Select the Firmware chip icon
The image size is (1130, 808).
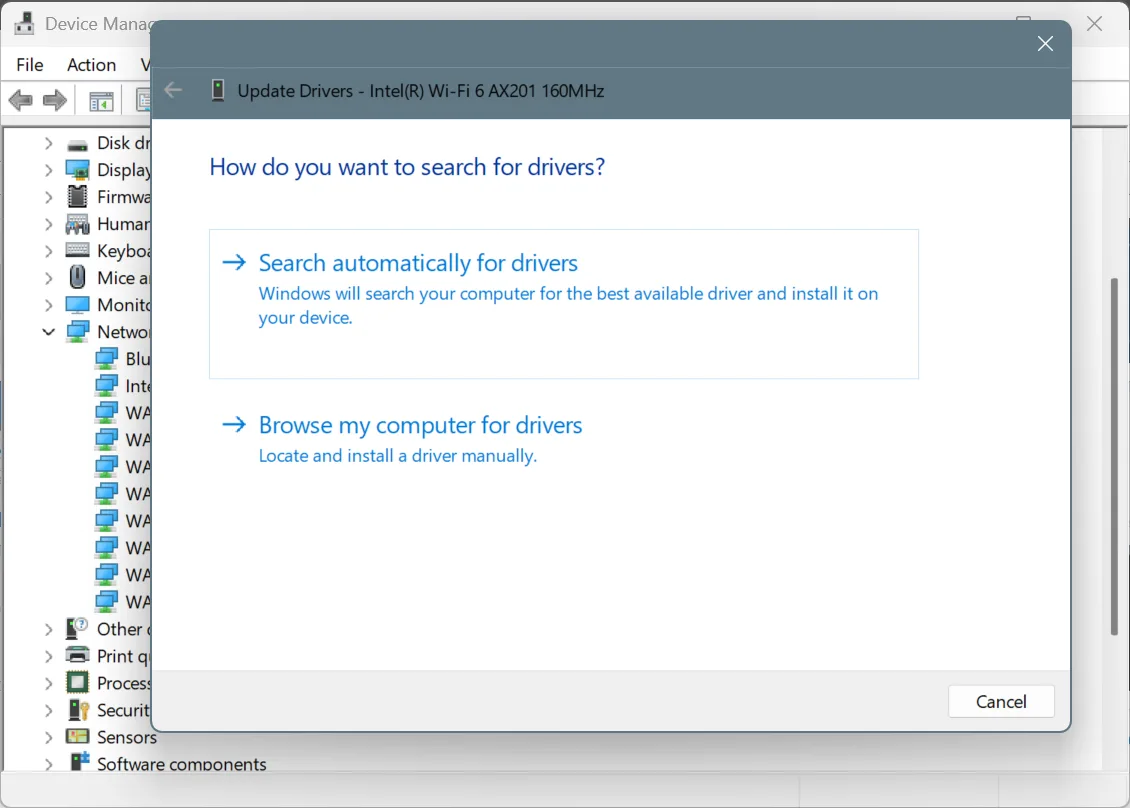[x=77, y=197]
